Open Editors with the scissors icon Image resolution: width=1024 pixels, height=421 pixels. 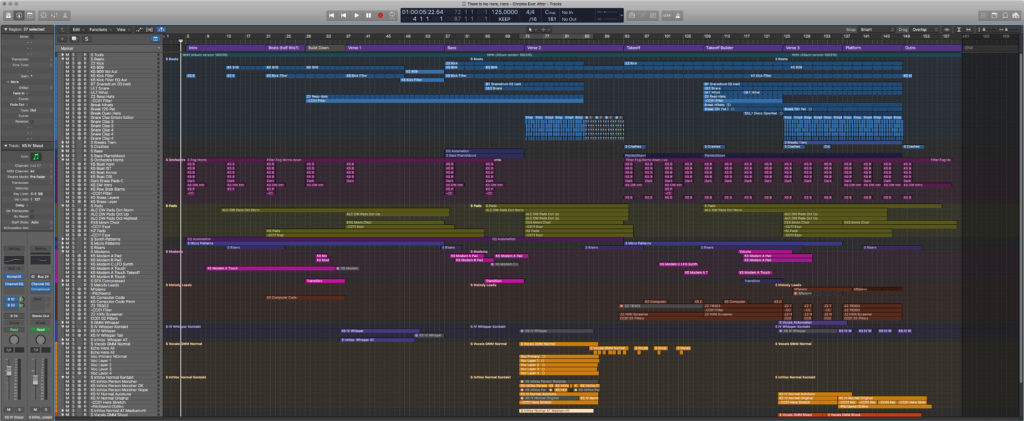pos(63,14)
